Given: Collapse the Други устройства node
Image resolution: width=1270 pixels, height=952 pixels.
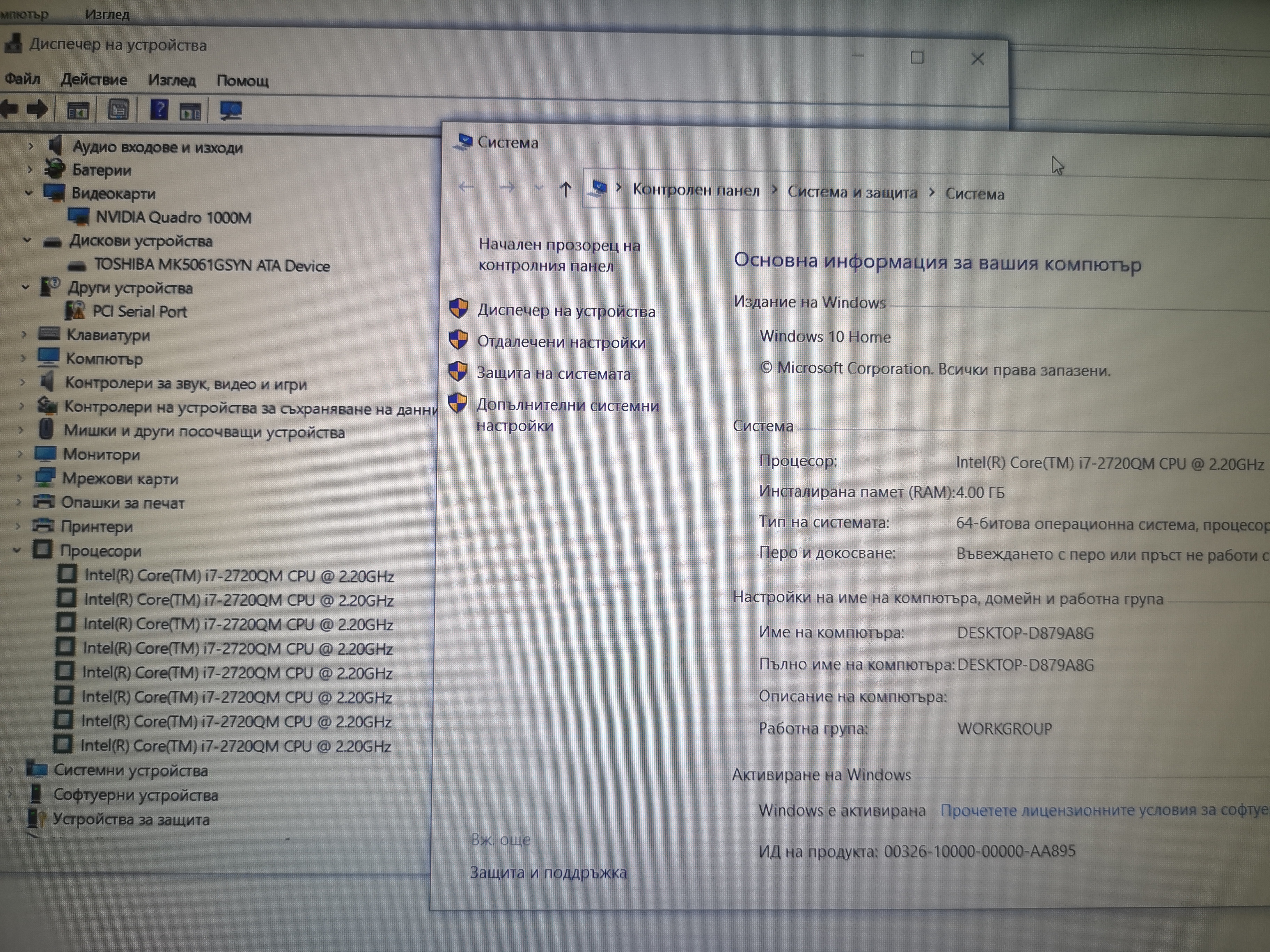Looking at the screenshot, I should pyautogui.click(x=25, y=286).
